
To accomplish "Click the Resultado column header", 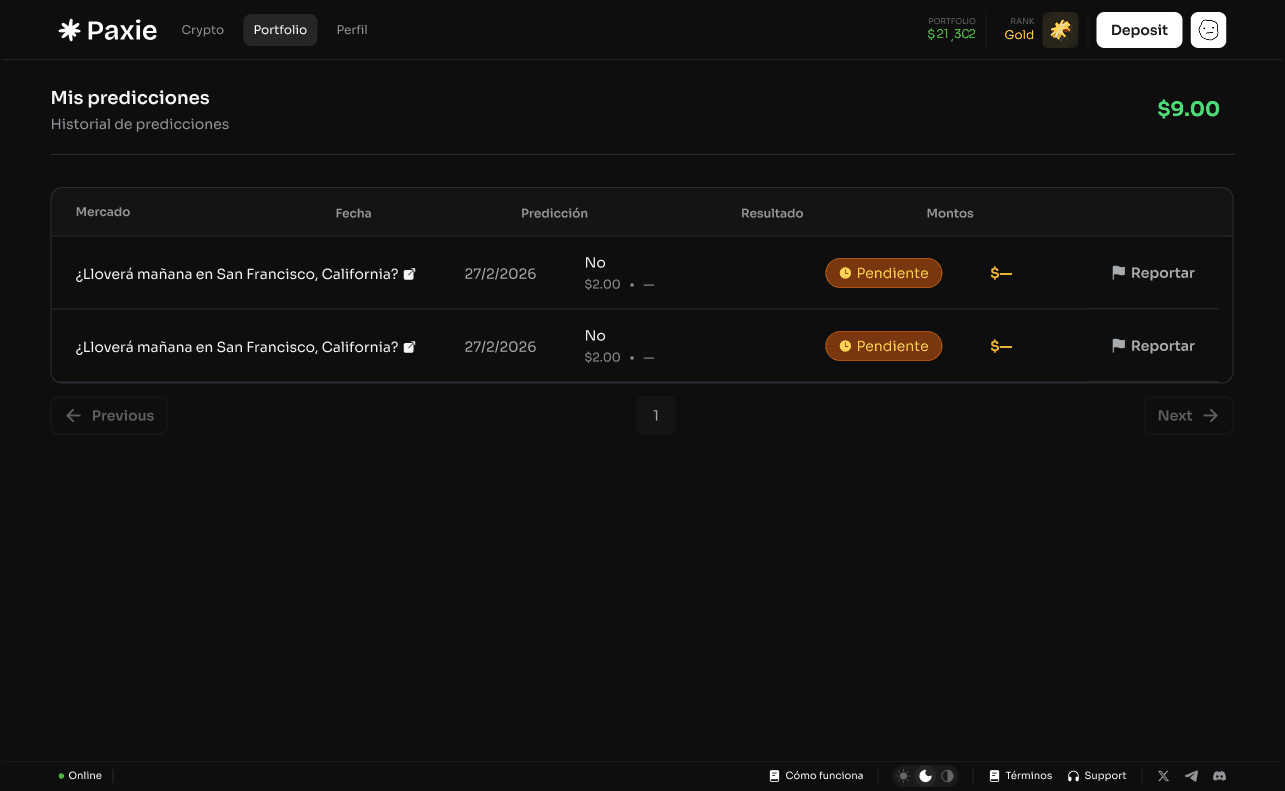I will tap(772, 213).
